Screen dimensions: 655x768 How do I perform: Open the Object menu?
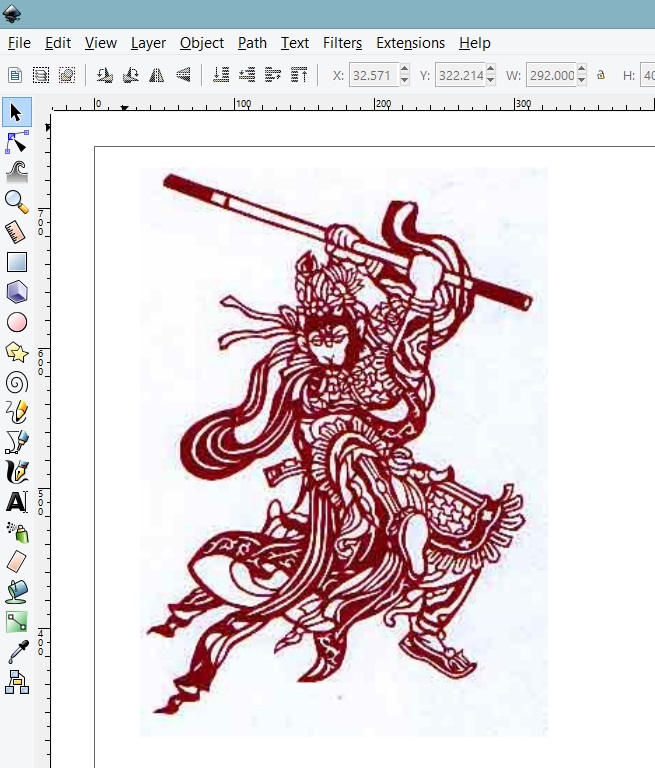(x=202, y=43)
